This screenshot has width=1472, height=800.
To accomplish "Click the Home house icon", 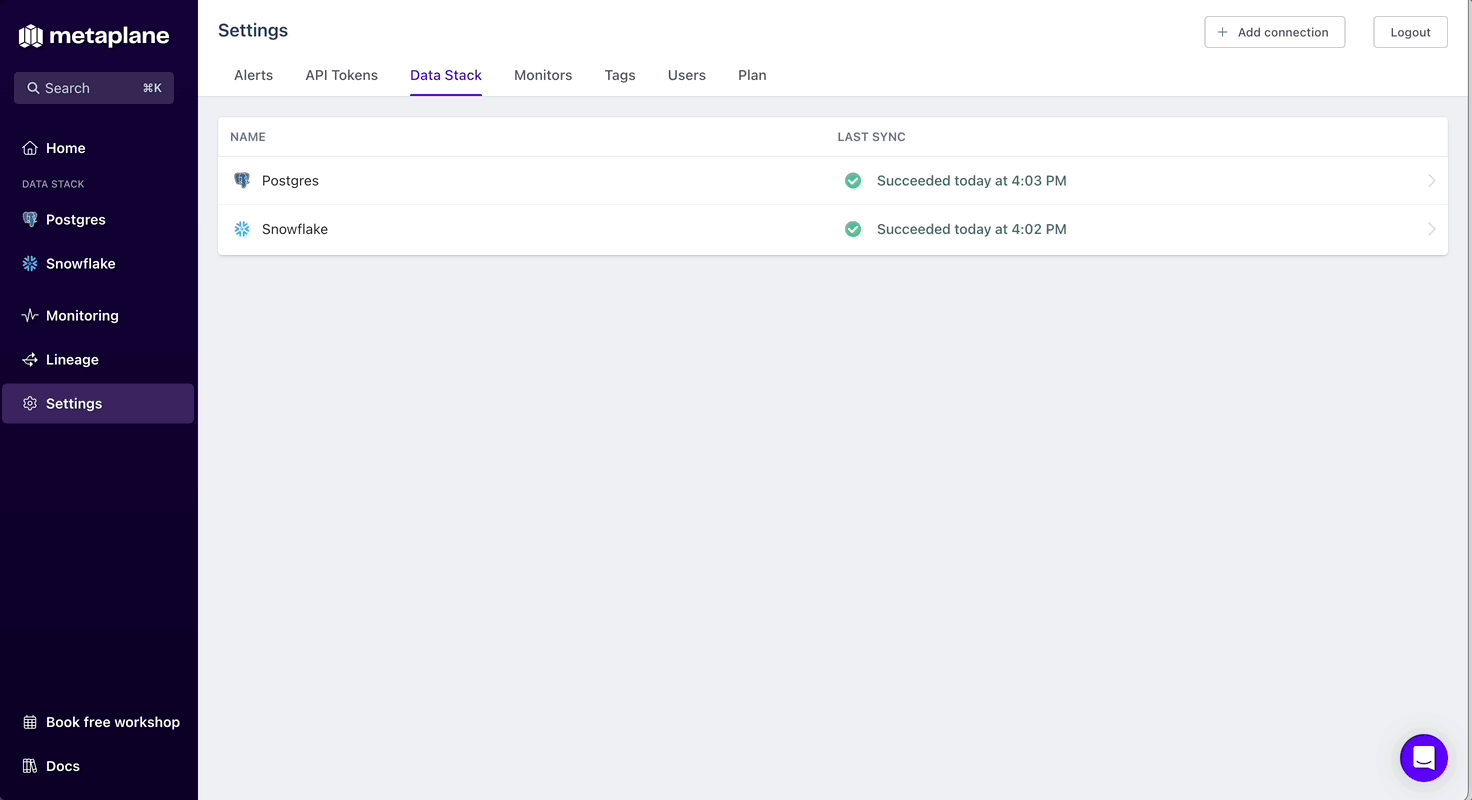I will tap(30, 148).
